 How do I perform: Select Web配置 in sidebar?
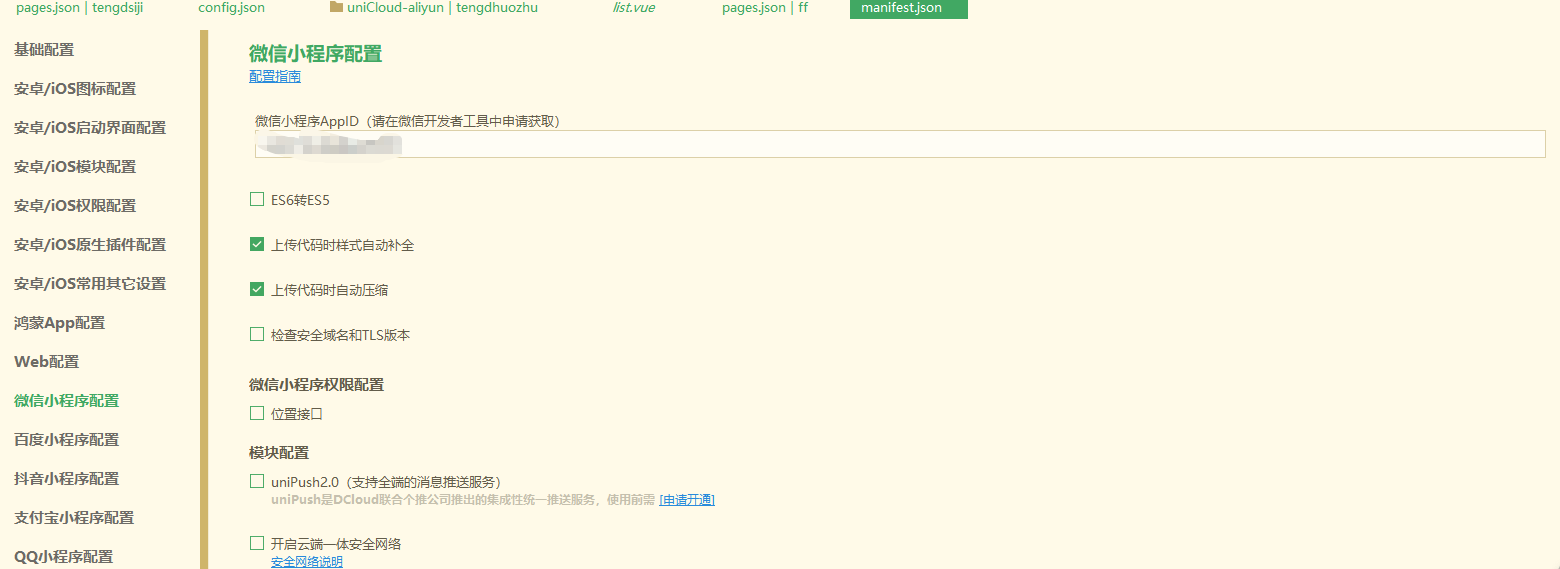point(47,362)
